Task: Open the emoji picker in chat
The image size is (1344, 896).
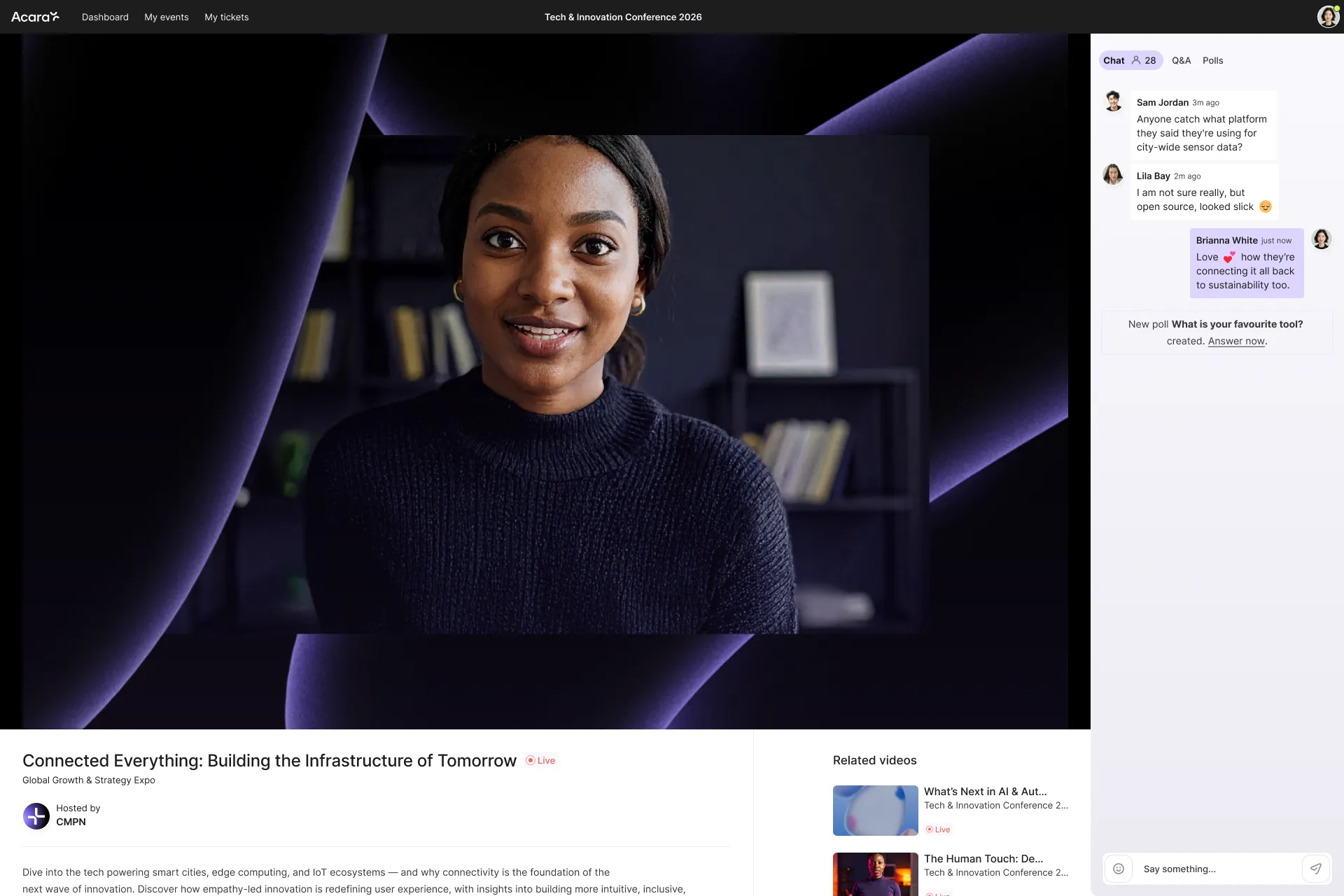Action: [x=1119, y=869]
